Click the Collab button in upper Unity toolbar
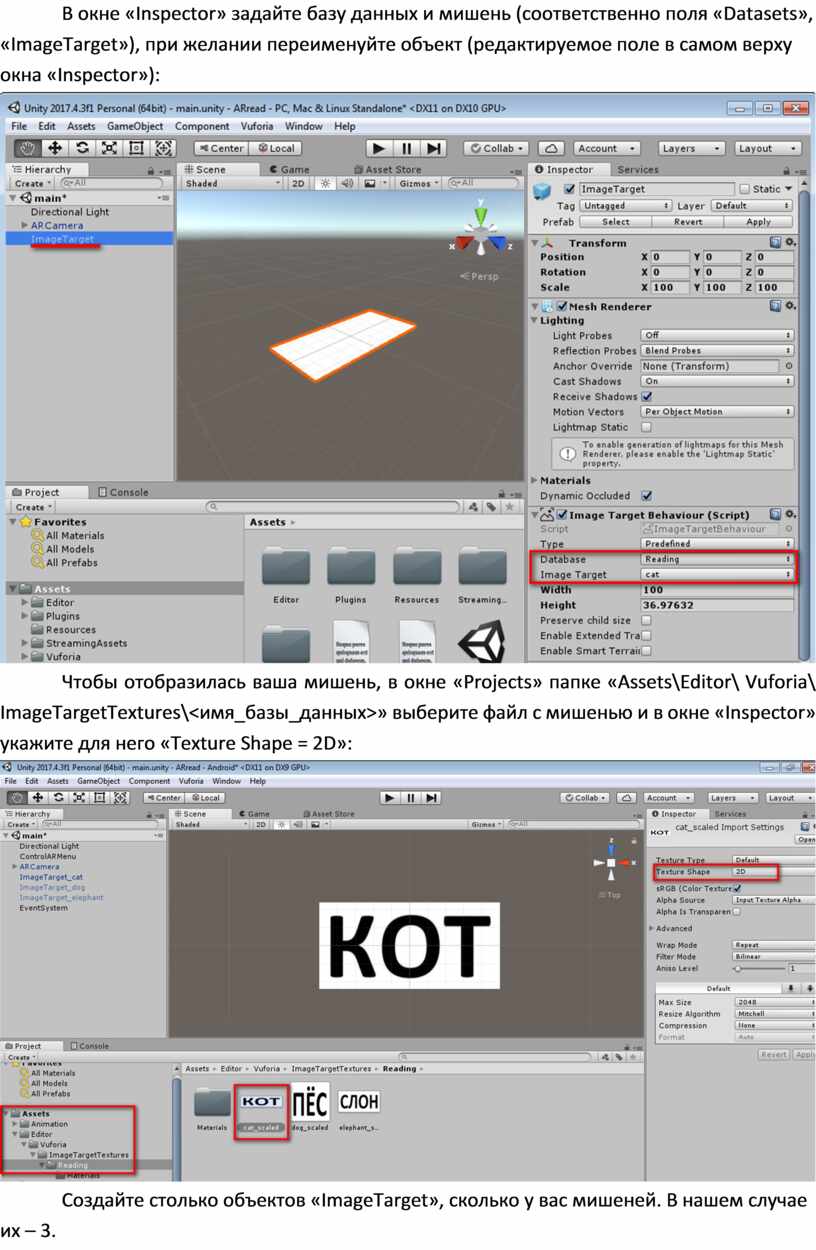816x1250 pixels. [497, 148]
